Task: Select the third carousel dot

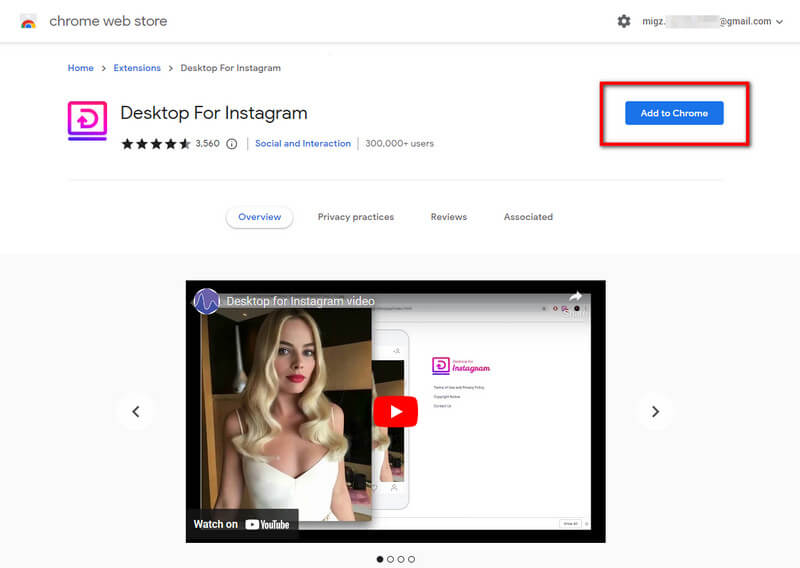Action: (401, 559)
